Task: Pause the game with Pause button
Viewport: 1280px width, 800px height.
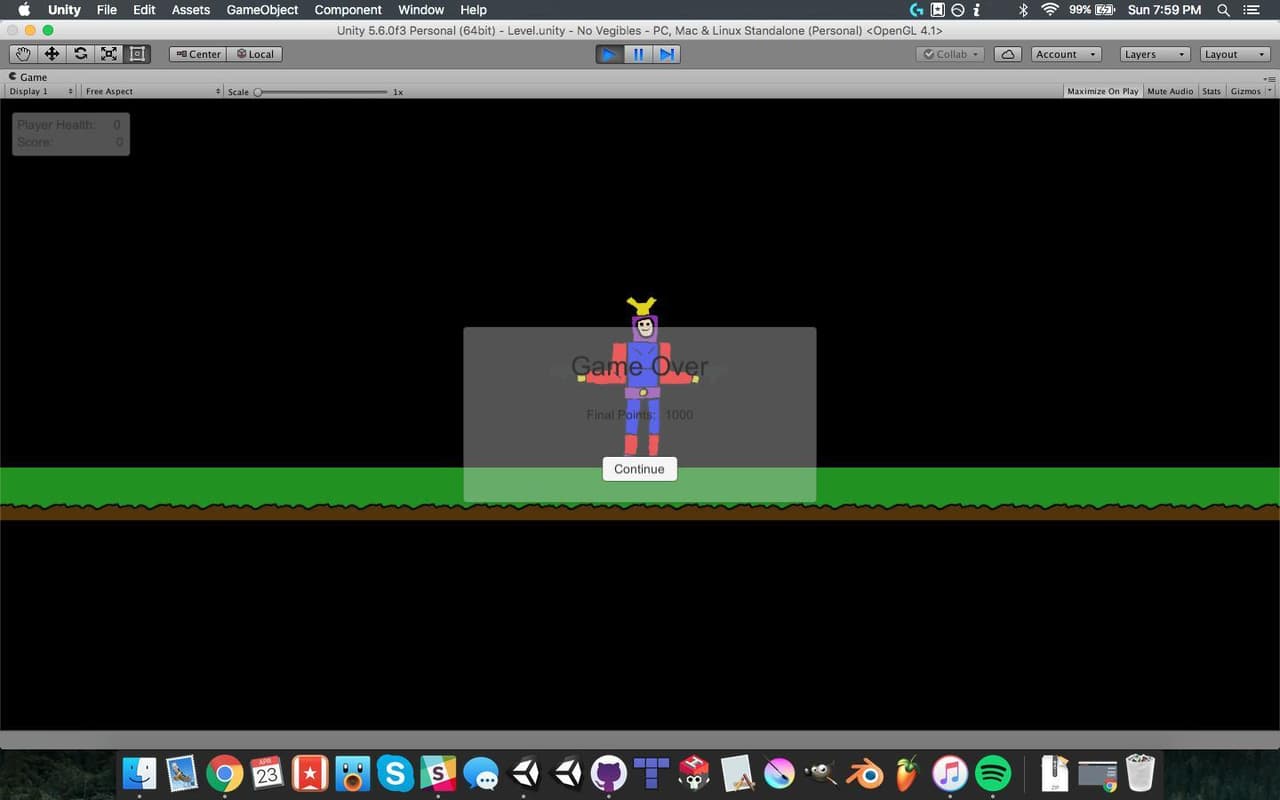Action: (638, 54)
